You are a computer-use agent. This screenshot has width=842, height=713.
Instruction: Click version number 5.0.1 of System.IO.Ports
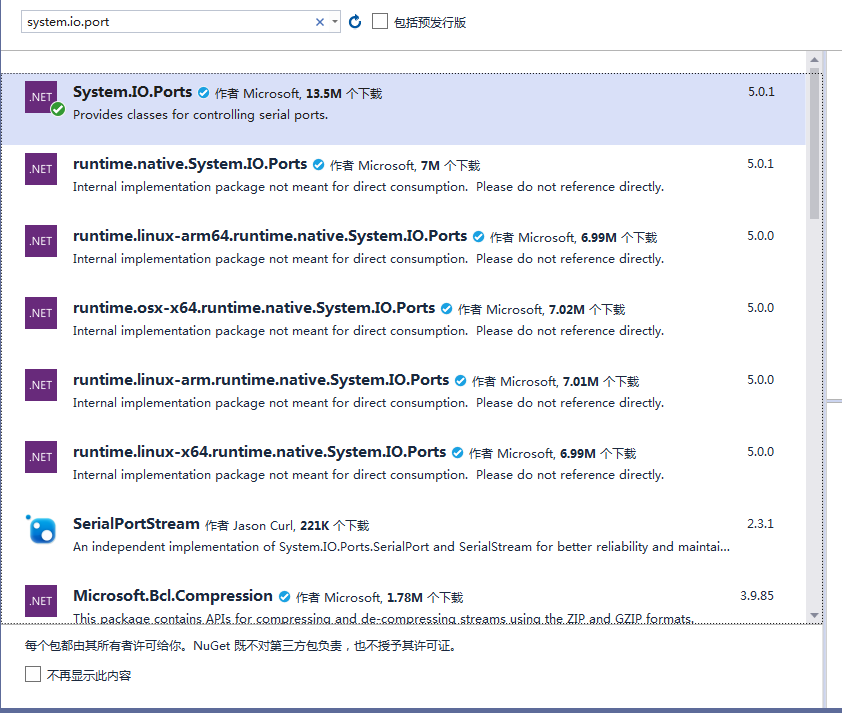(760, 90)
